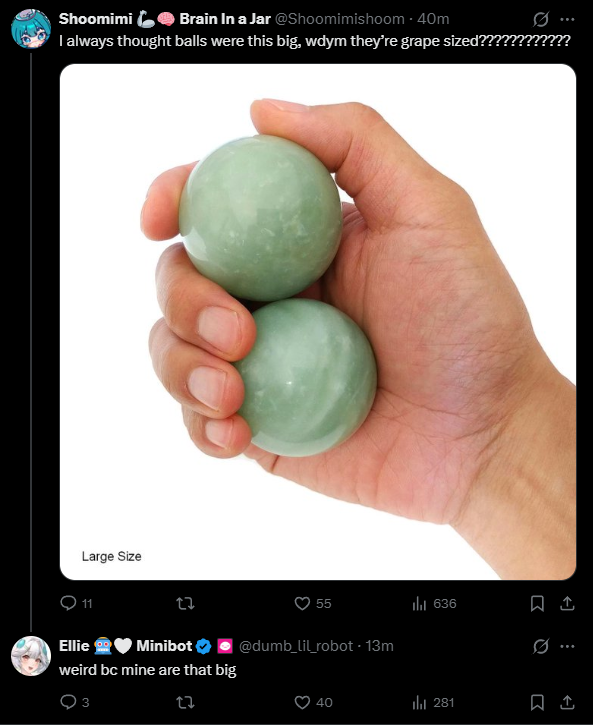Visit the @Shoomimishoom handle link

coord(340,19)
